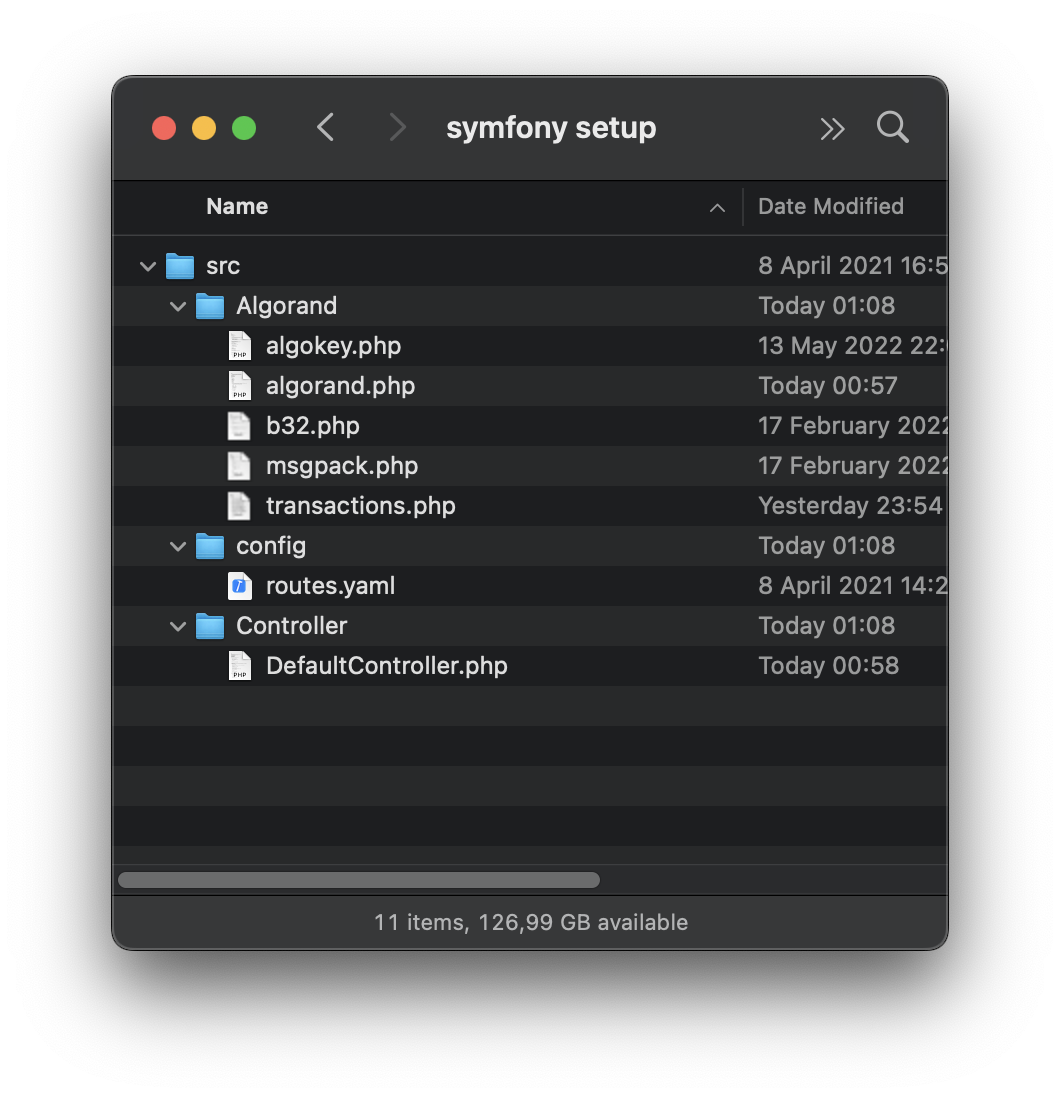Click the 'Today 00:58' date of DefaultController.php
This screenshot has height=1098, width=1060.
(828, 666)
